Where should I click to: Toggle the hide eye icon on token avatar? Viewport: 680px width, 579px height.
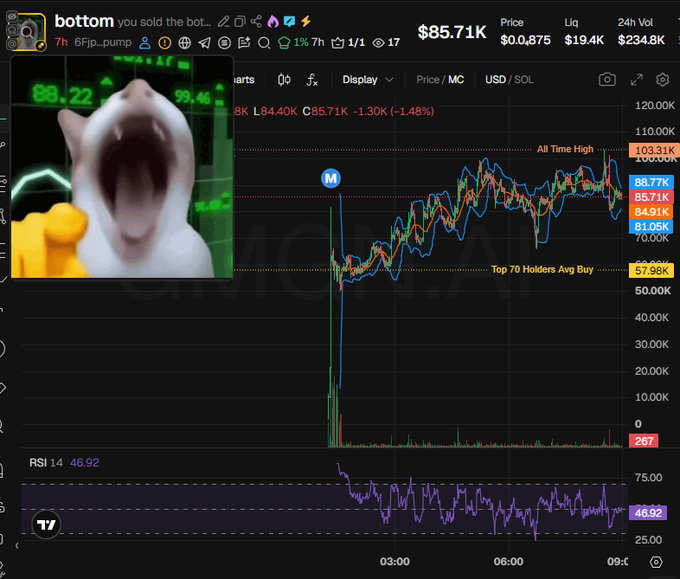[12, 17]
